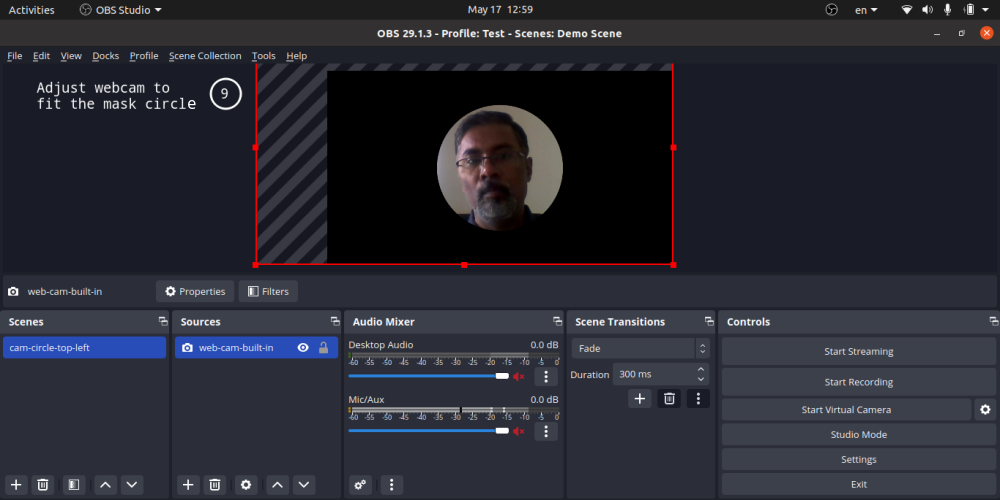
Task: Float the Scene Transitions dock icon
Action: (x=709, y=321)
